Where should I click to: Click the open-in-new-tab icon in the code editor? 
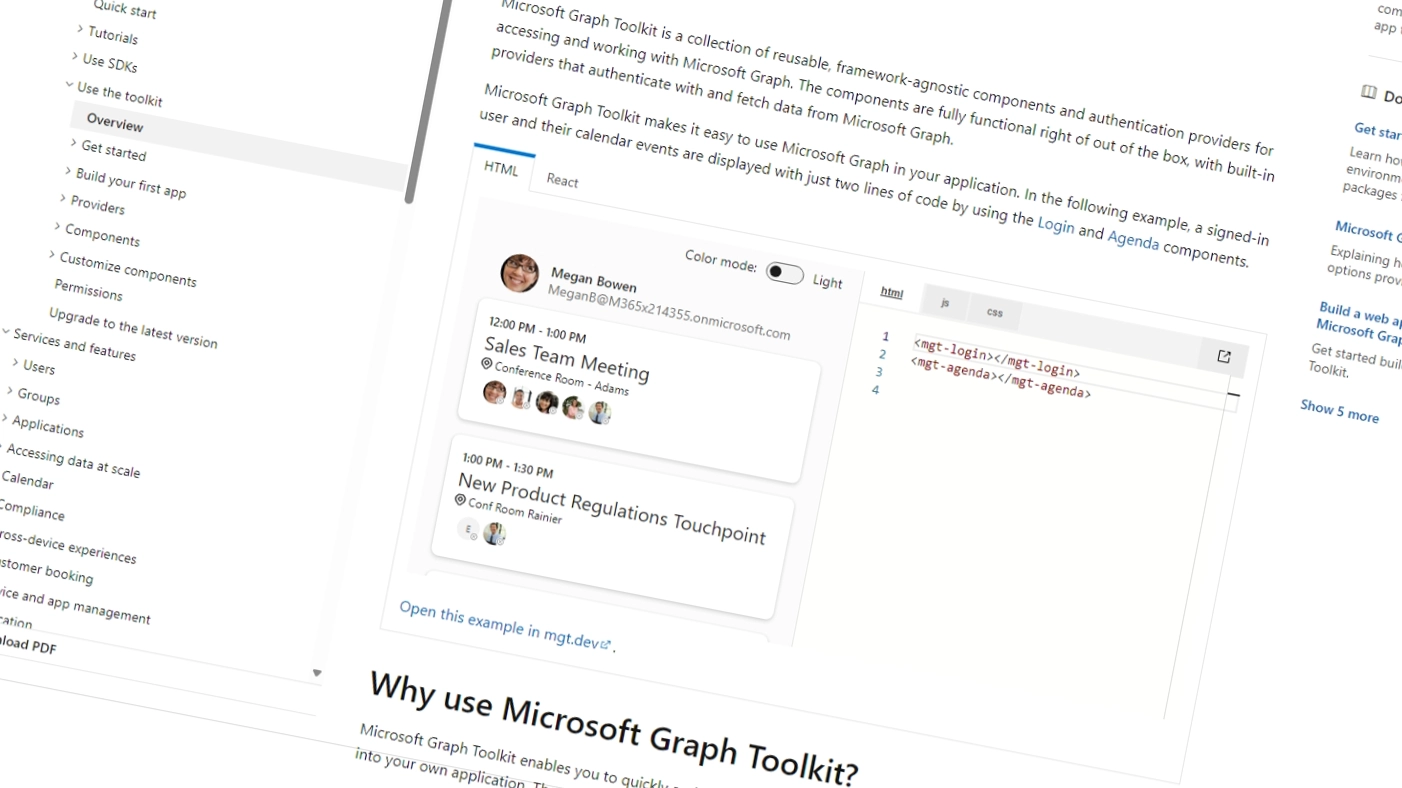(1223, 356)
